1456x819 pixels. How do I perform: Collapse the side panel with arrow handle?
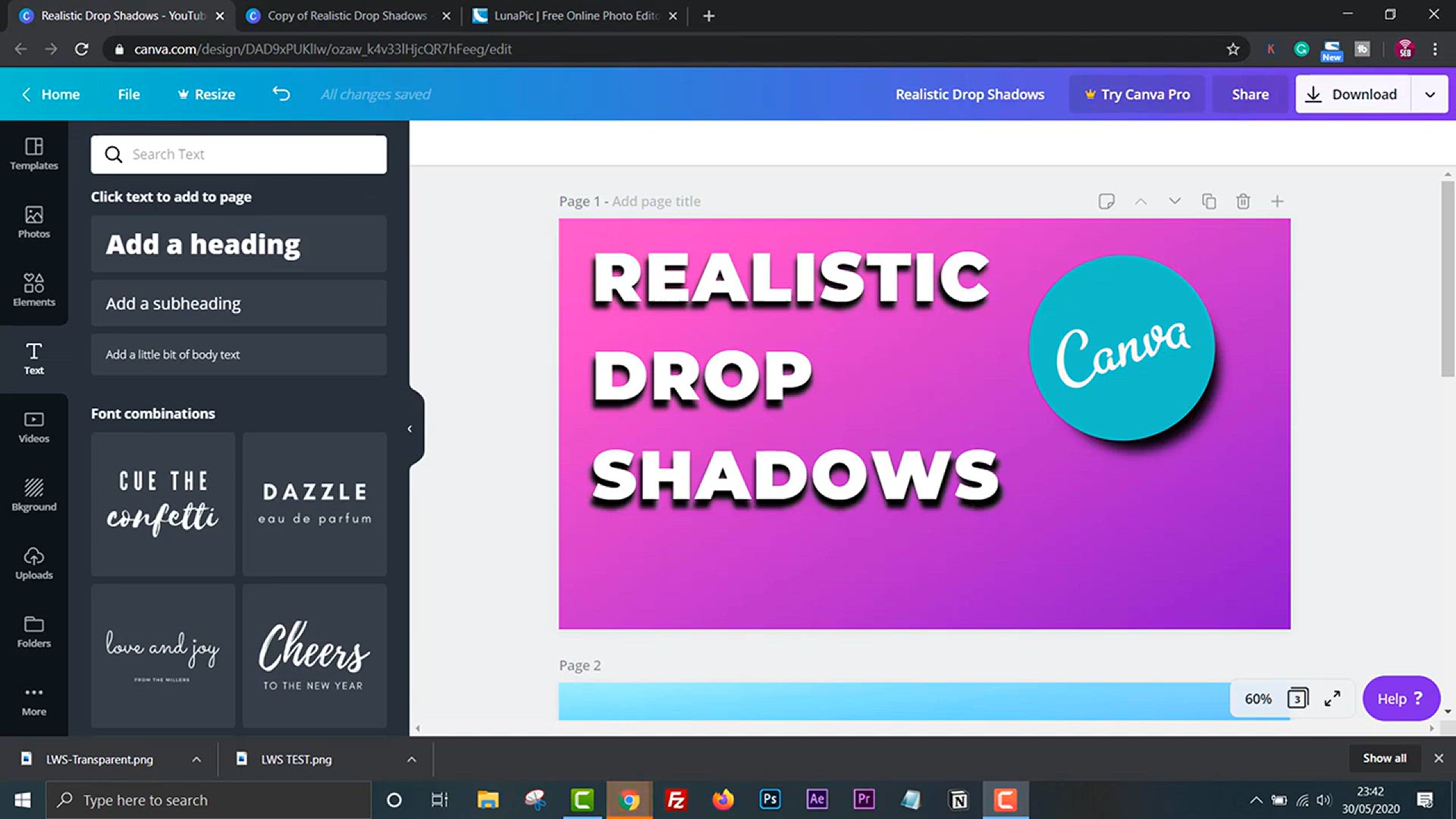click(x=410, y=428)
